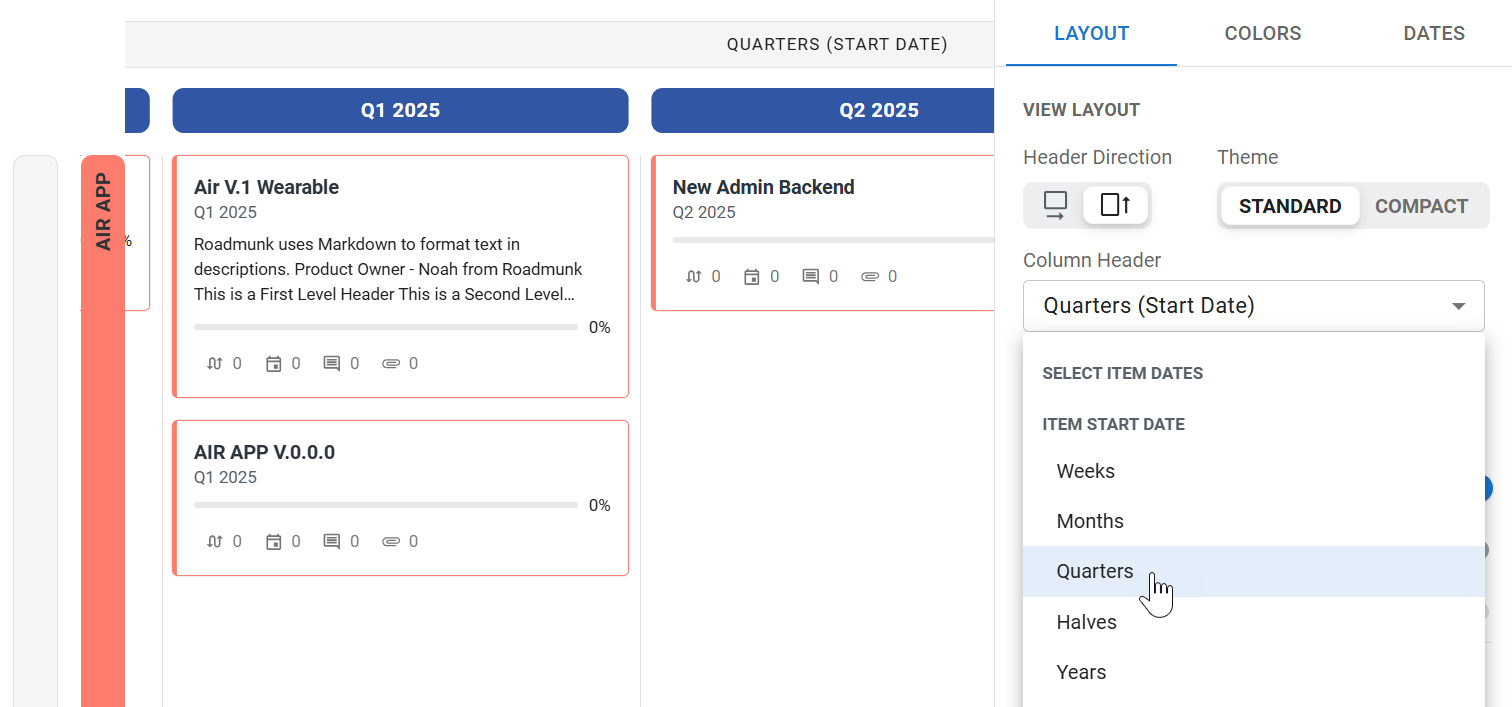The height and width of the screenshot is (707, 1512).
Task: Open dependencies icon on Air V.1 Wearable card
Action: click(213, 363)
